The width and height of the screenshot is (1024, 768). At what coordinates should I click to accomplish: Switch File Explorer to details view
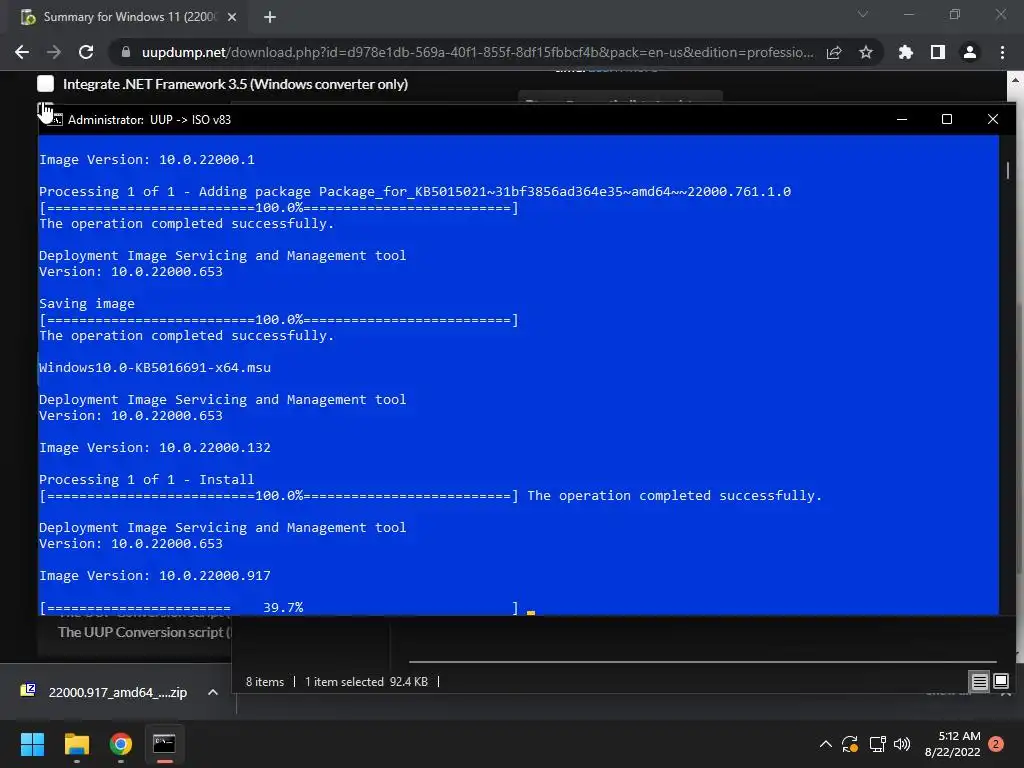point(979,682)
